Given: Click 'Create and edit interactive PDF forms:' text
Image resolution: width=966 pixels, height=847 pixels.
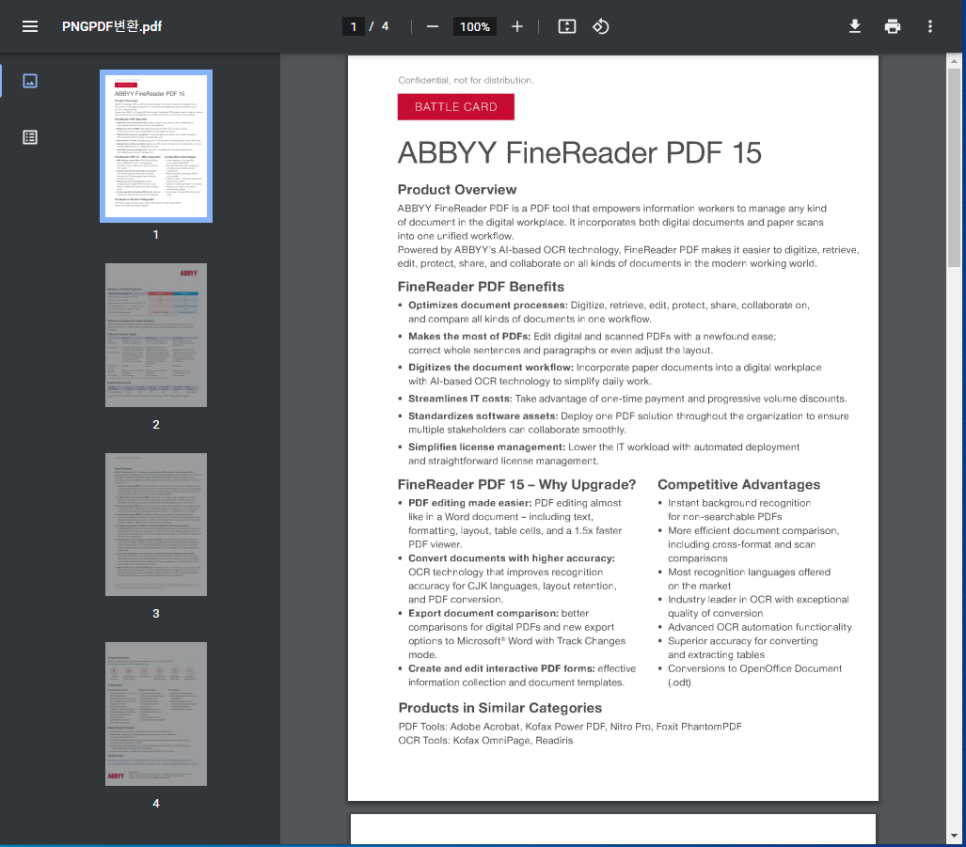Looking at the screenshot, I should click(x=501, y=668).
